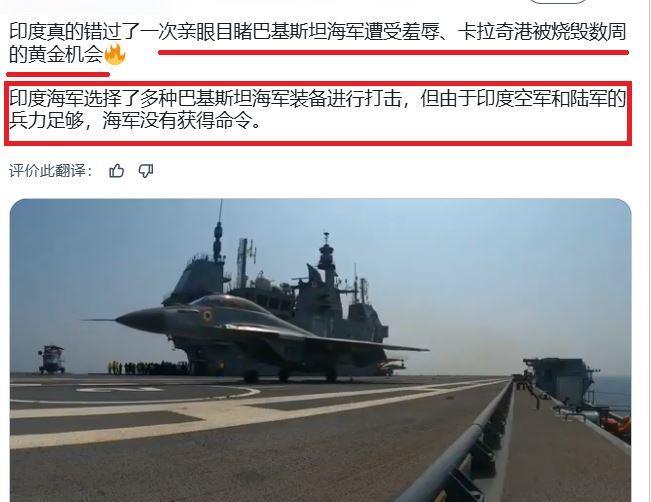
Task: Rate the translation with thumbs up
Action: coord(116,171)
